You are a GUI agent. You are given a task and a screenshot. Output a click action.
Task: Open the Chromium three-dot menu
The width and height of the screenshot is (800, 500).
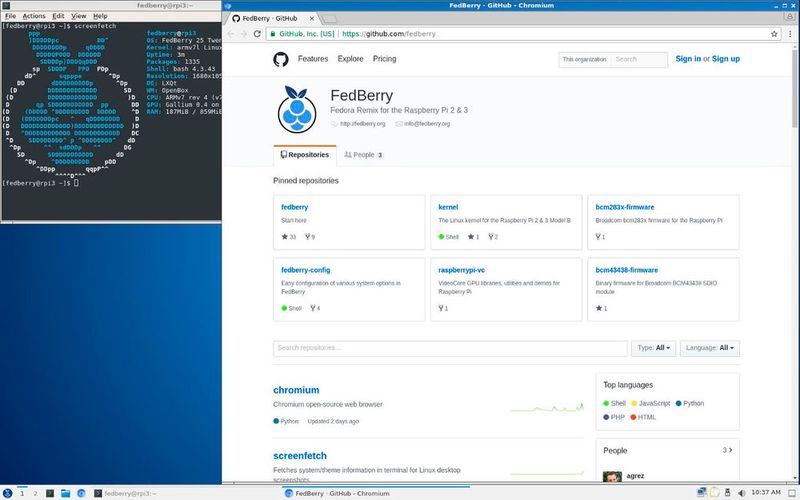790,34
